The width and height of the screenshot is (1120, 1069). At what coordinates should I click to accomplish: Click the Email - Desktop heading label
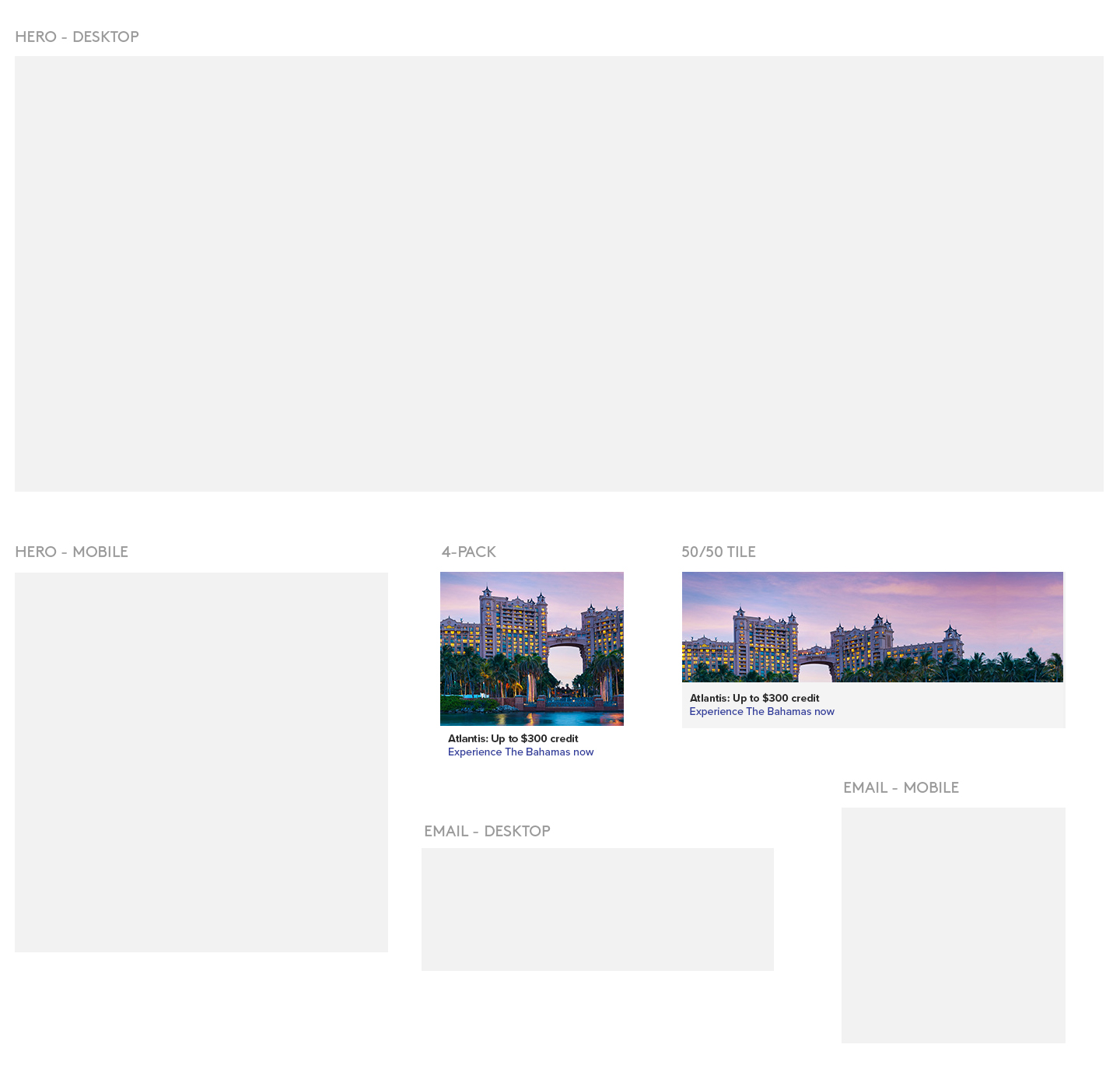coord(487,831)
